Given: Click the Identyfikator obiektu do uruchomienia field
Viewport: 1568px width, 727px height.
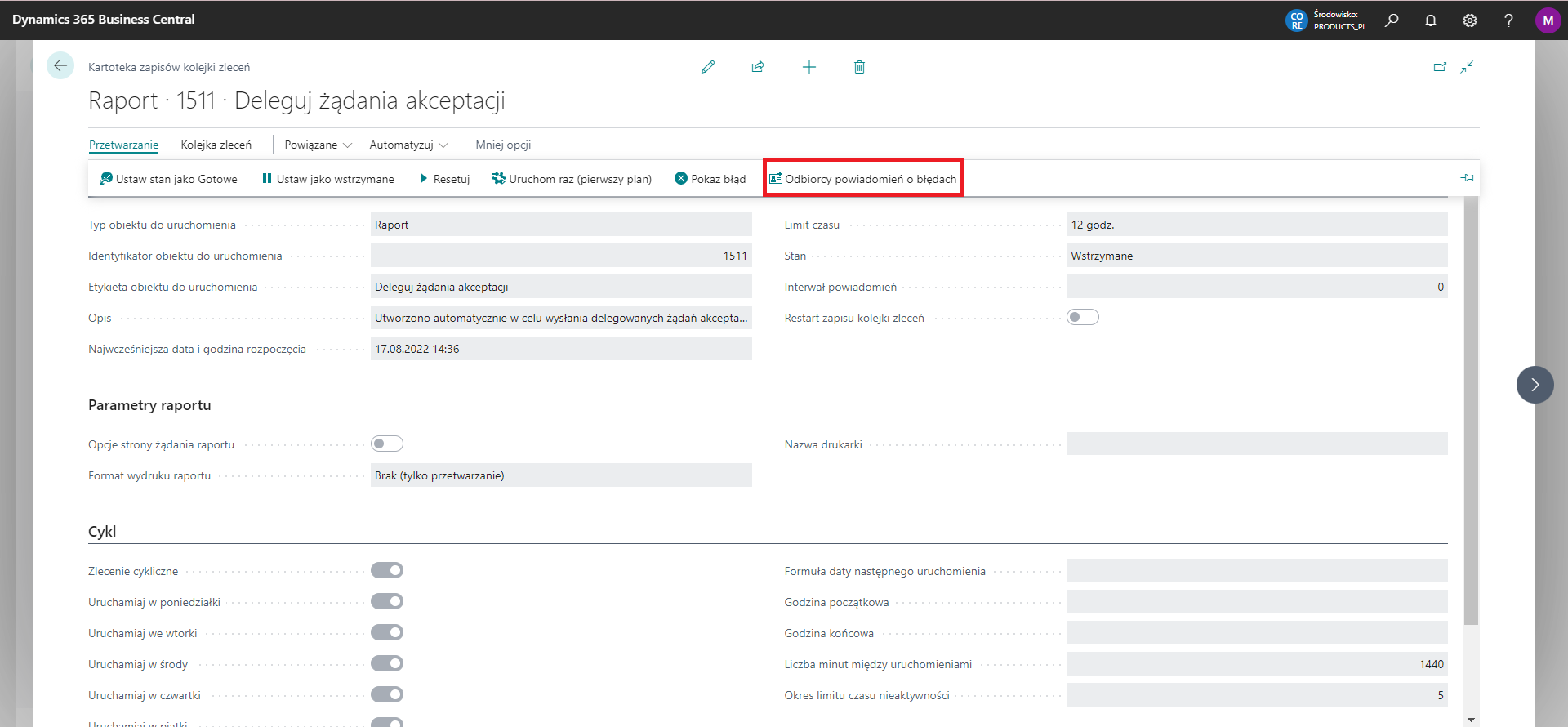Looking at the screenshot, I should click(x=561, y=256).
